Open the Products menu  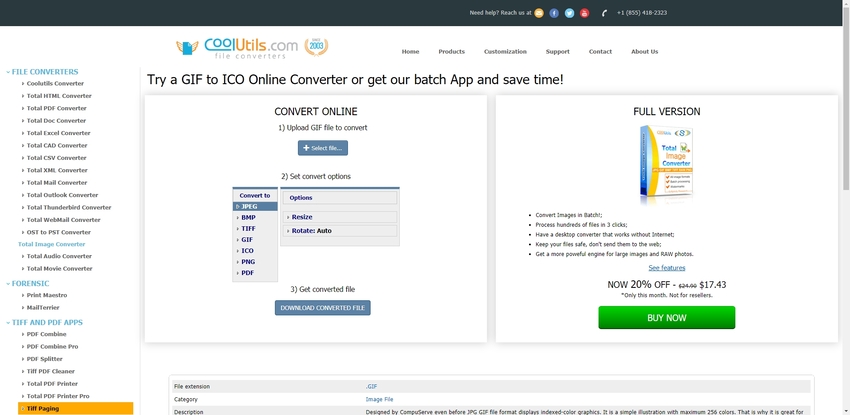pyautogui.click(x=451, y=51)
